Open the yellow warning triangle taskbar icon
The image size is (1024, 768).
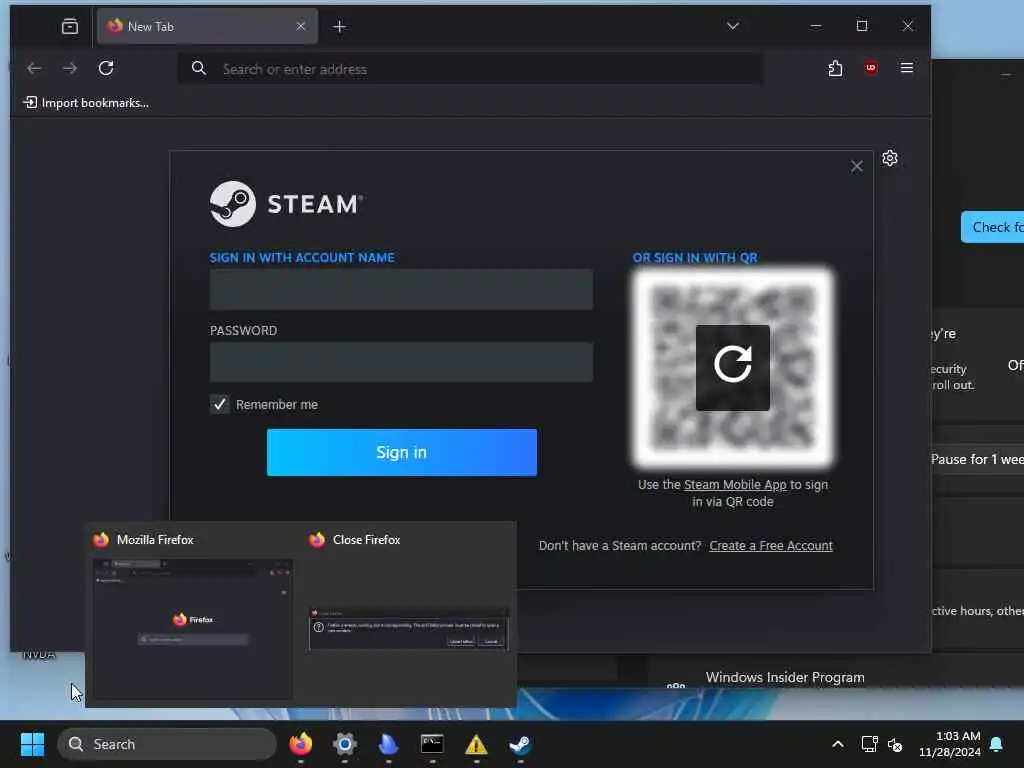pos(476,744)
